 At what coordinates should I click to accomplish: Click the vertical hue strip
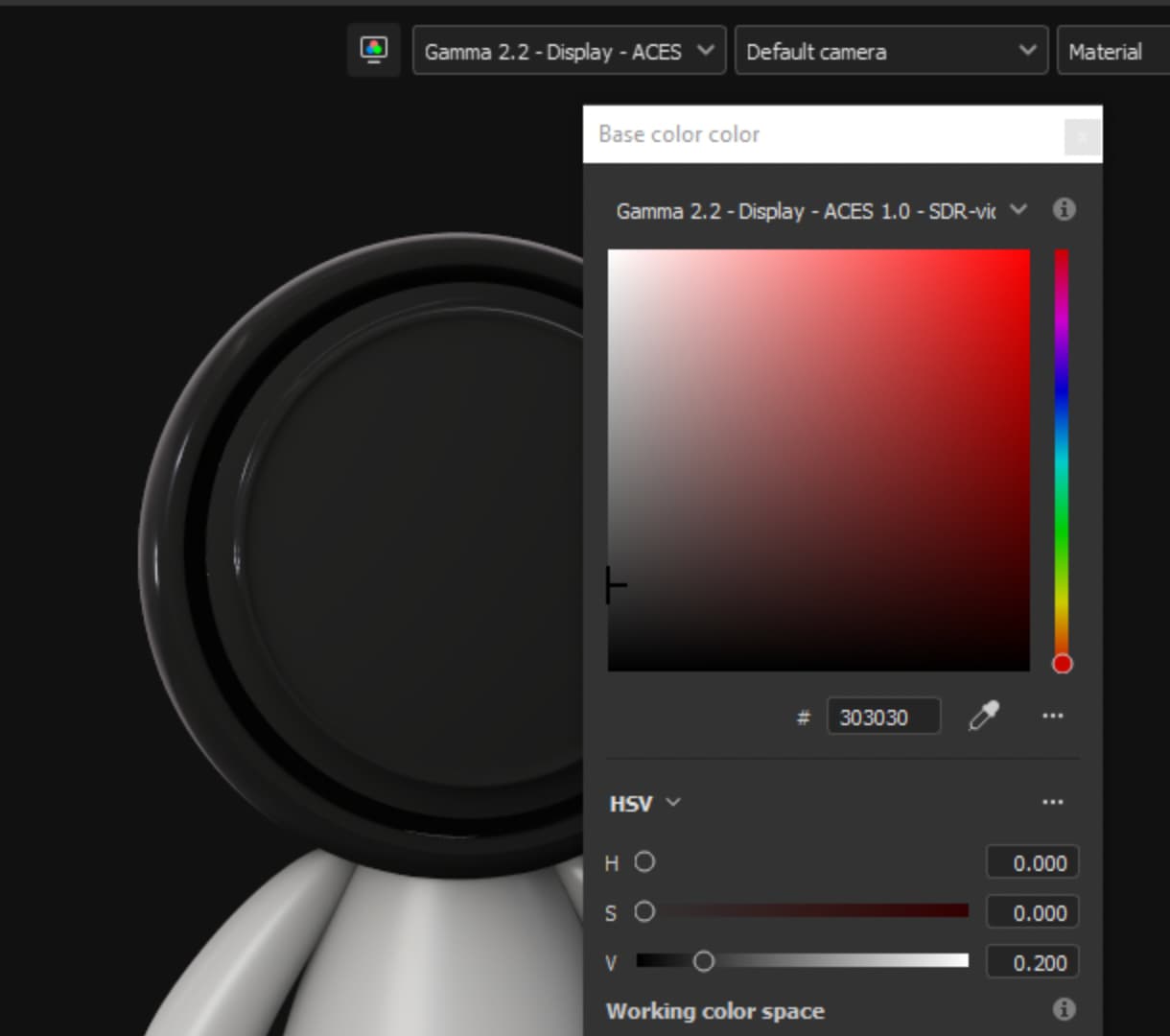1062,451
